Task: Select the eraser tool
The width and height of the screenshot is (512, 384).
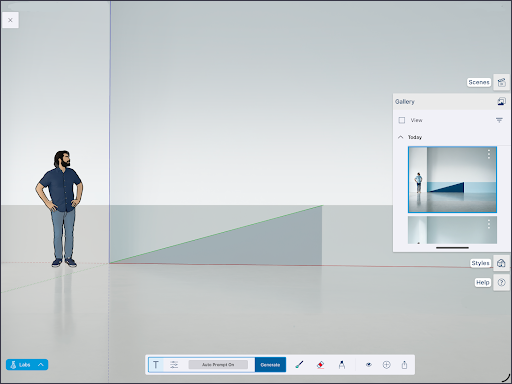Action: 320,365
